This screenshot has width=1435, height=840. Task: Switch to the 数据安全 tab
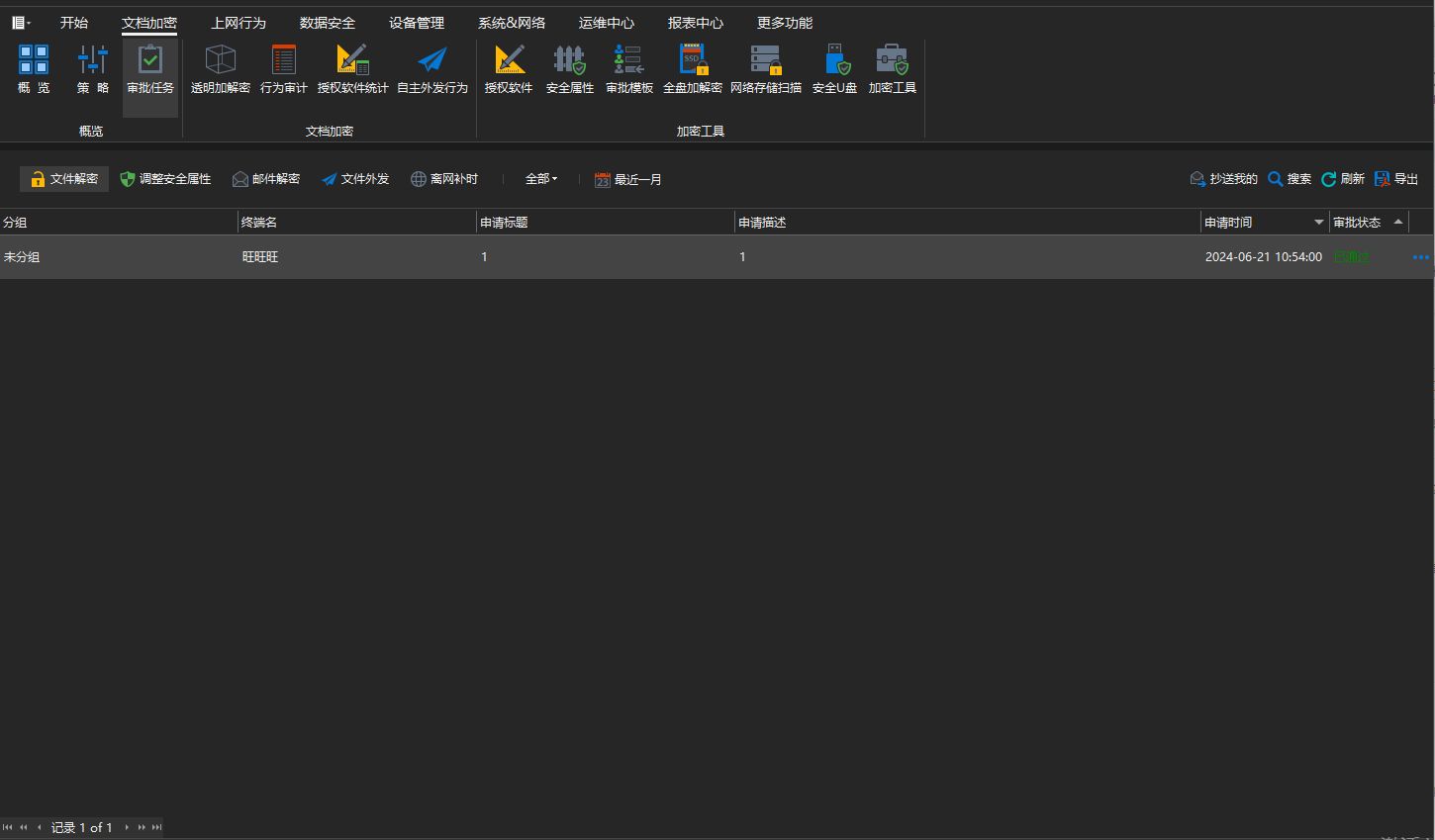point(328,23)
